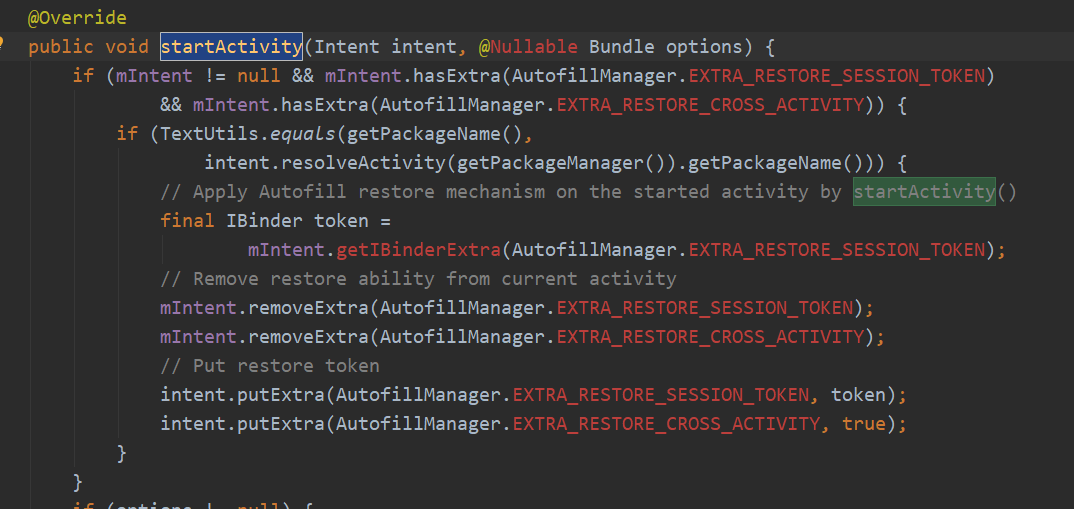Click EXTRA_RESTORE_CROSS_ACTIVITY in the && hasExtra line

(x=710, y=105)
